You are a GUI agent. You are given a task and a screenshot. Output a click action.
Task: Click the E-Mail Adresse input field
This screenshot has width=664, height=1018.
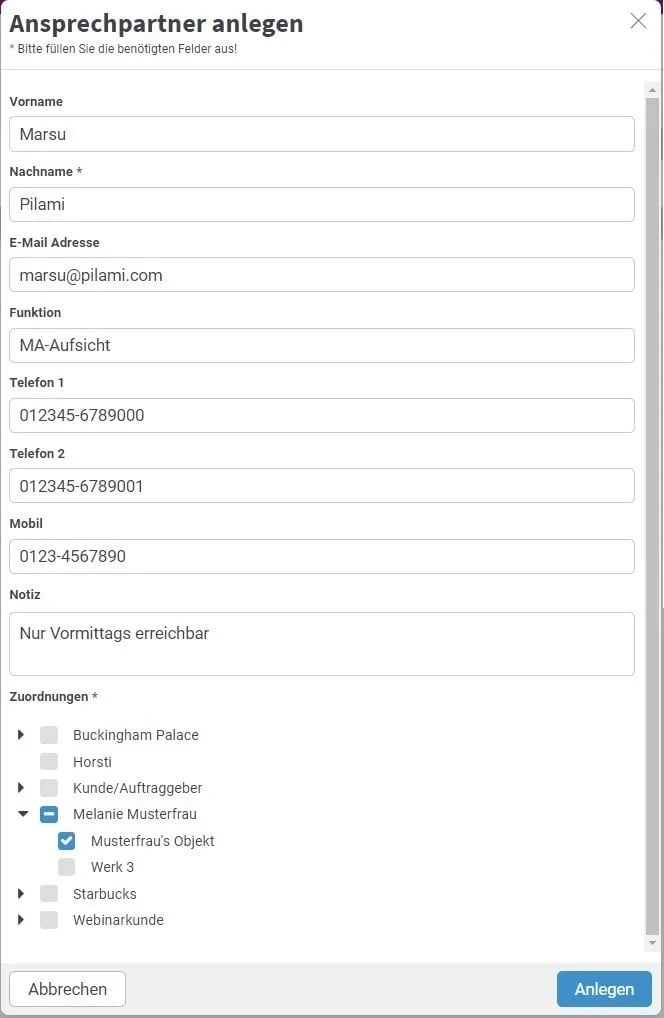click(322, 275)
